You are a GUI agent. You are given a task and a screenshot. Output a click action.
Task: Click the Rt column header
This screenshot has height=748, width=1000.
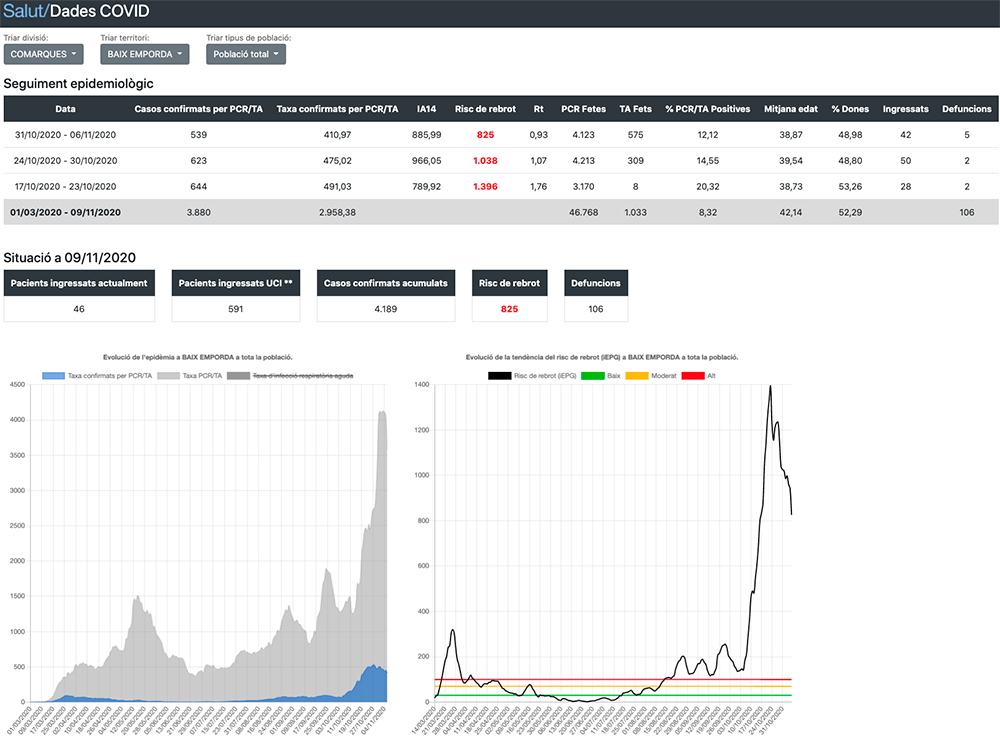click(x=538, y=109)
